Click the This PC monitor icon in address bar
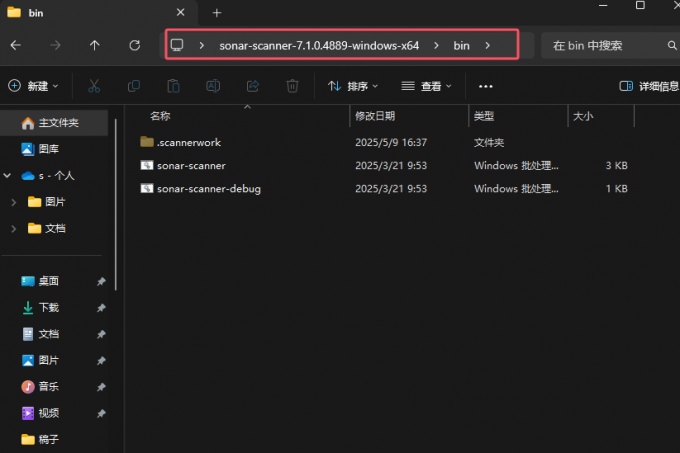Image resolution: width=680 pixels, height=453 pixels. [177, 45]
